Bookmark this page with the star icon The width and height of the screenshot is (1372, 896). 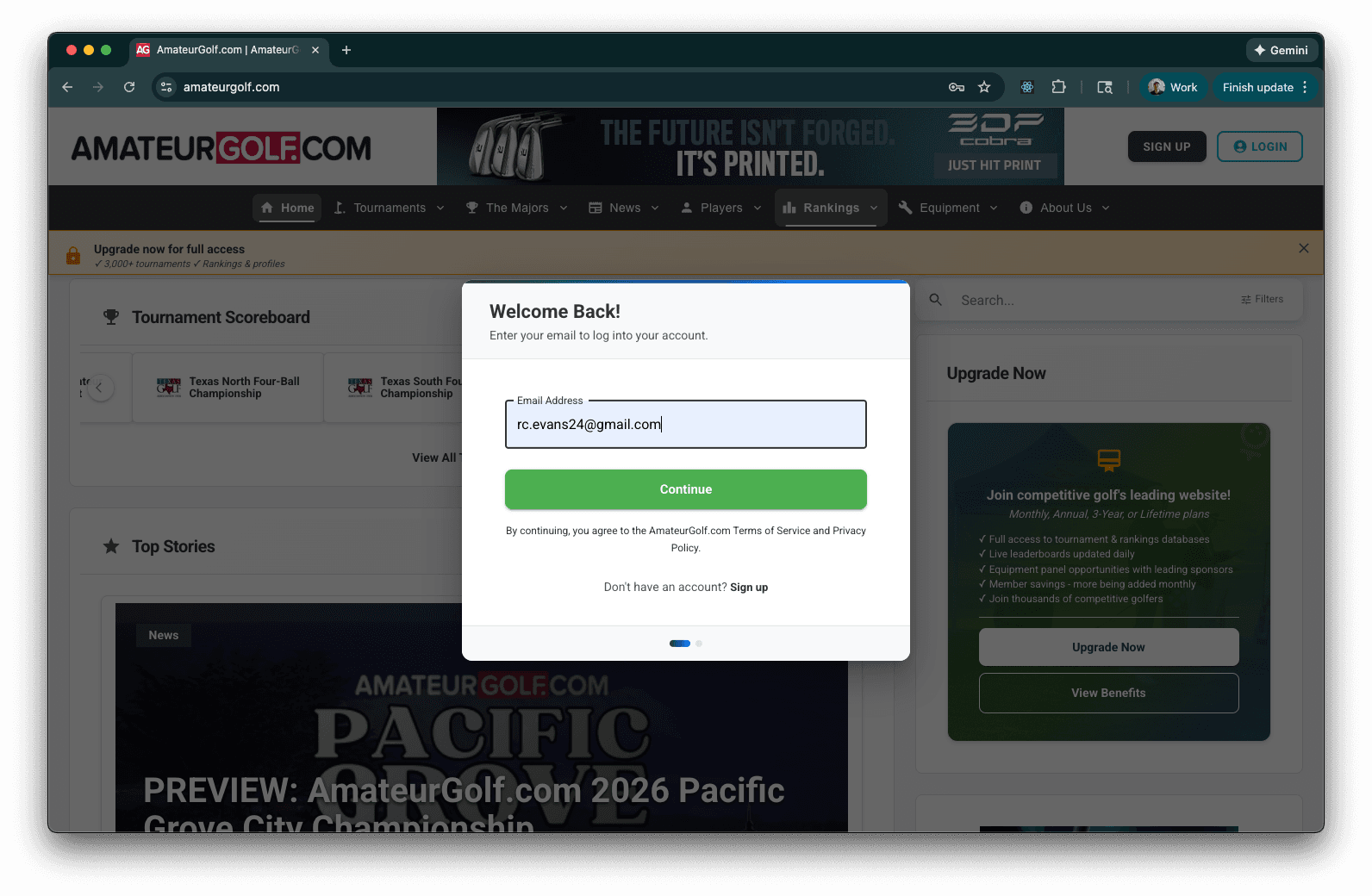(x=984, y=87)
